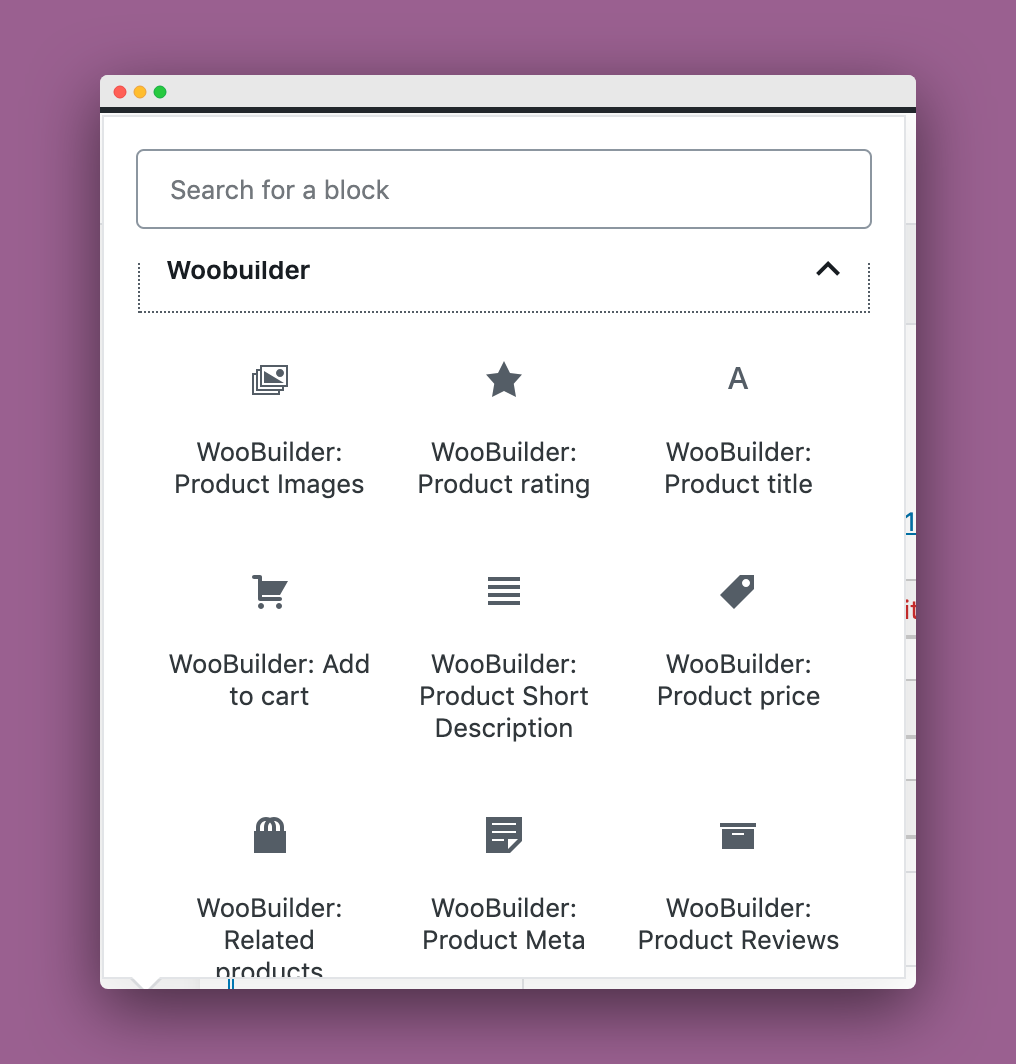The image size is (1016, 1064).
Task: Select the Short Description lines icon
Action: 504,591
